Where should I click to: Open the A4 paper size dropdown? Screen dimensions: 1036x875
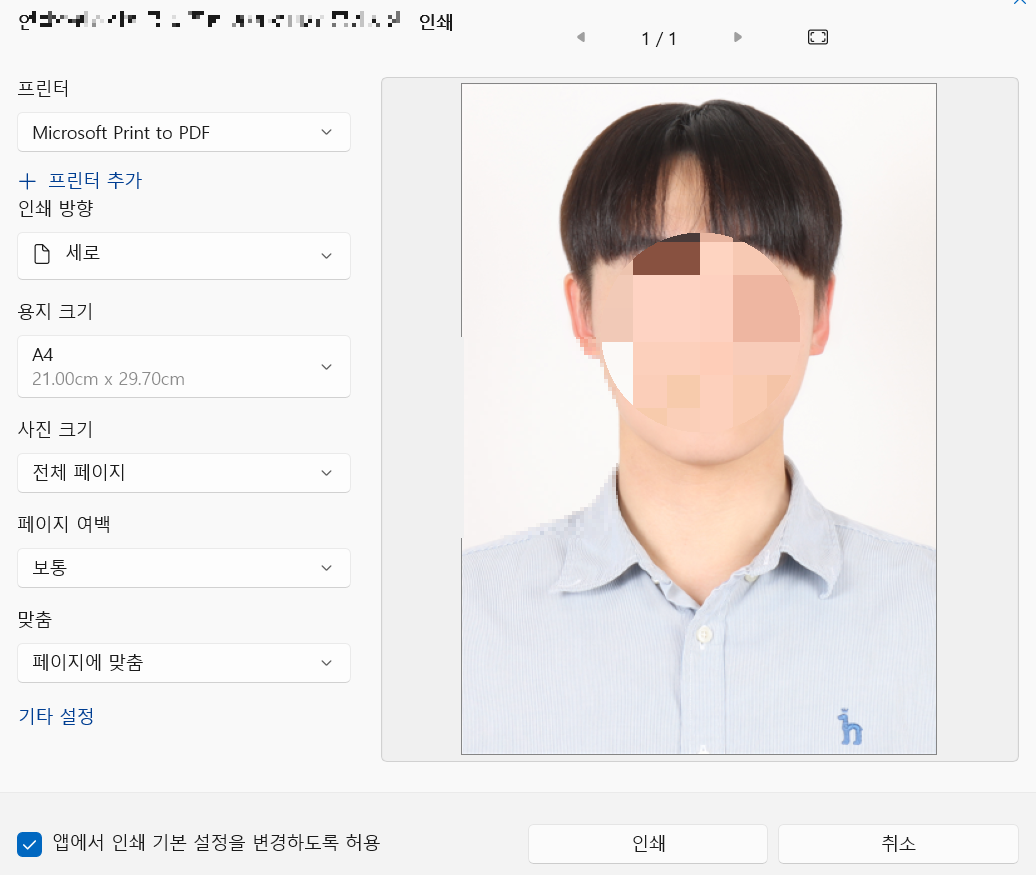coord(184,367)
